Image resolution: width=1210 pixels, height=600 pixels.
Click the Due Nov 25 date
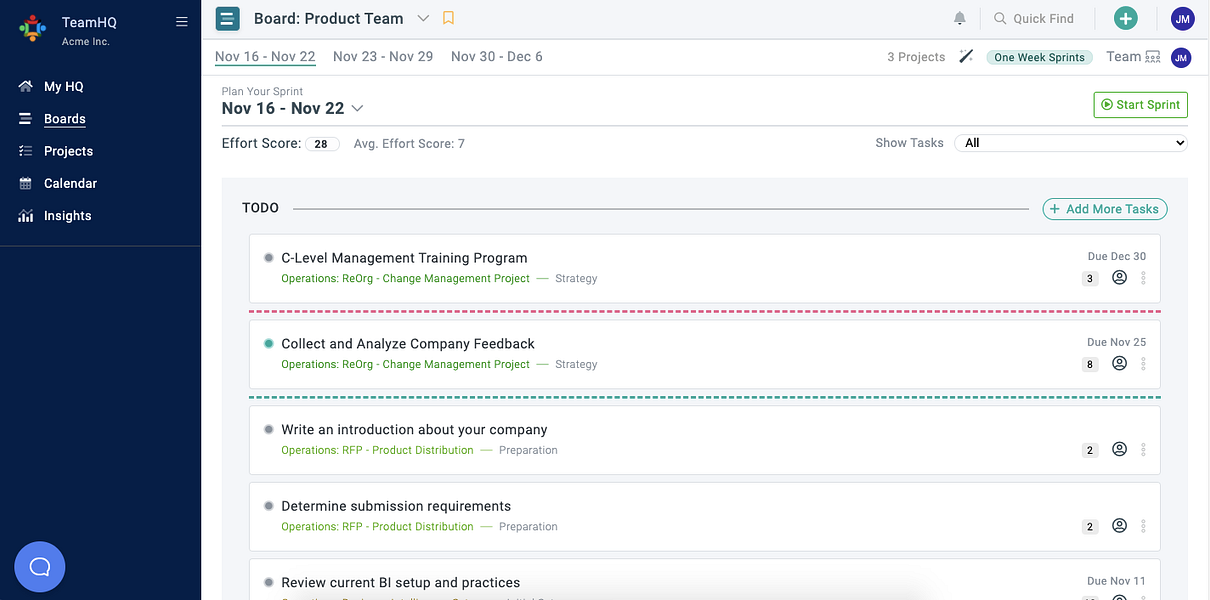pyautogui.click(x=1116, y=342)
